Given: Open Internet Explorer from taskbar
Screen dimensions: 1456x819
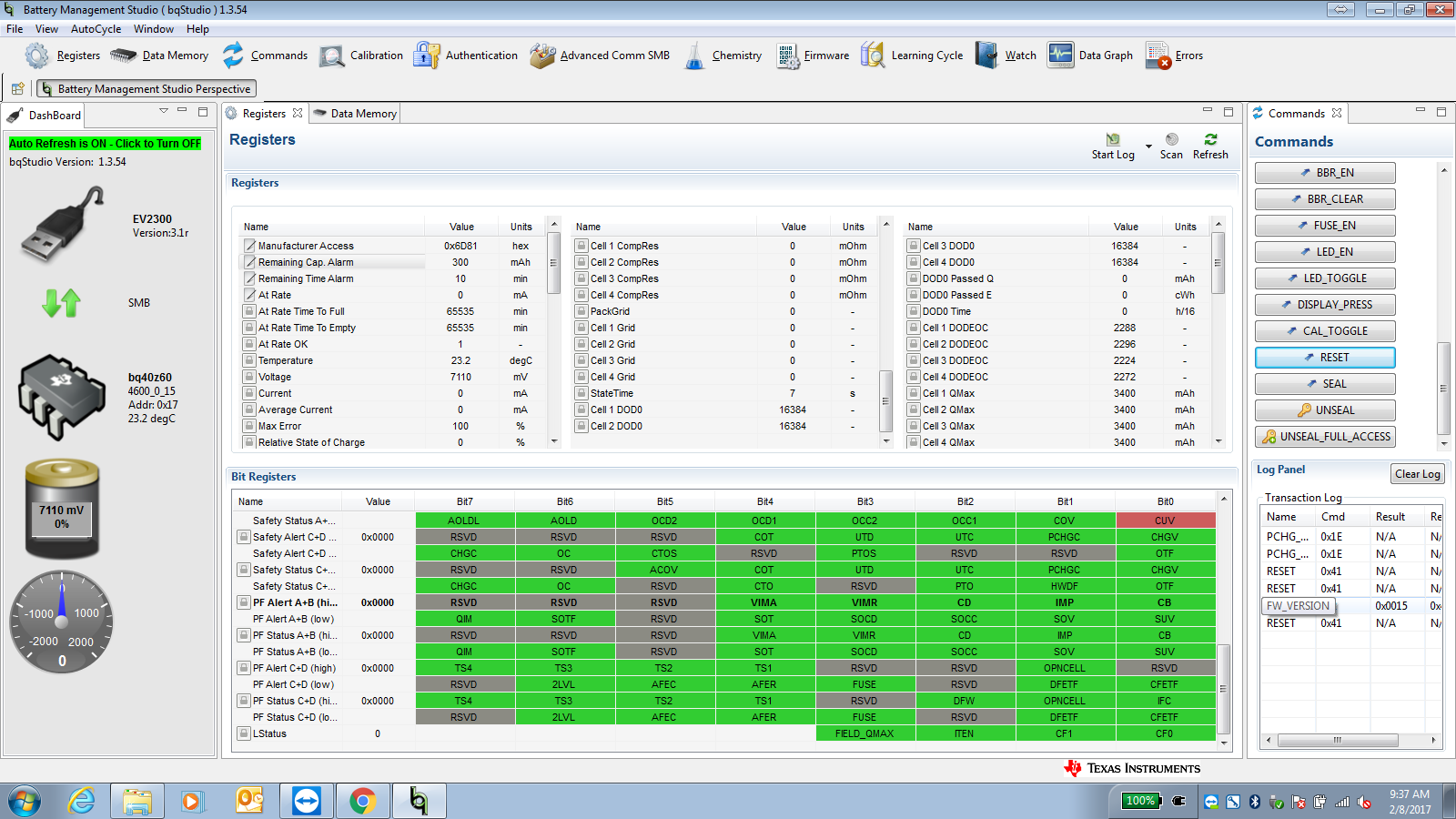Looking at the screenshot, I should tap(83, 801).
